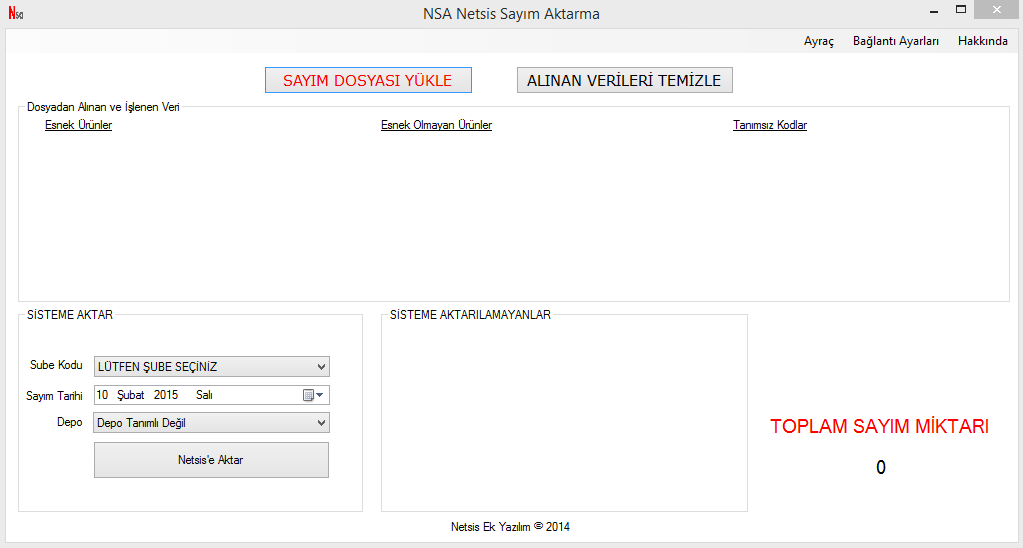Open the Ayraç menu
This screenshot has width=1023, height=548.
819,41
